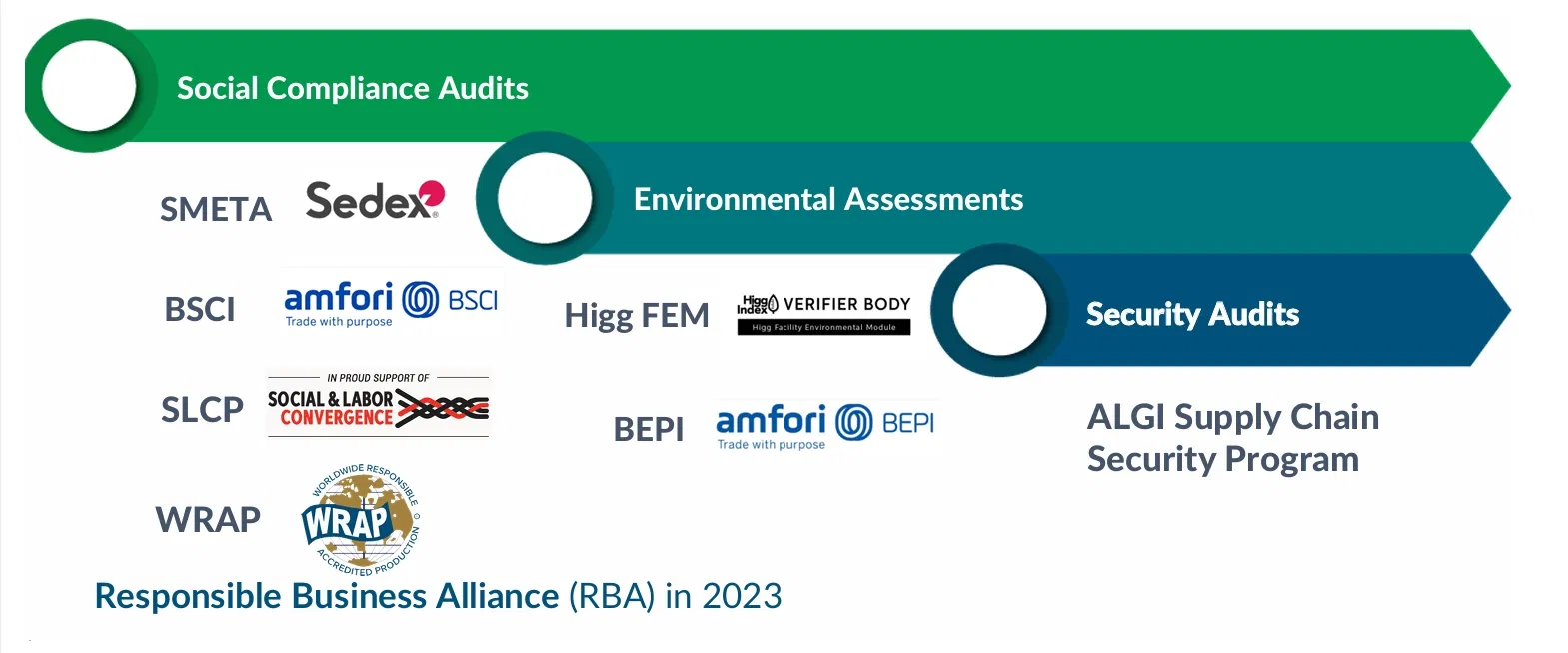The image size is (1568, 653).
Task: Select the Security Audits heading
Action: click(1192, 314)
